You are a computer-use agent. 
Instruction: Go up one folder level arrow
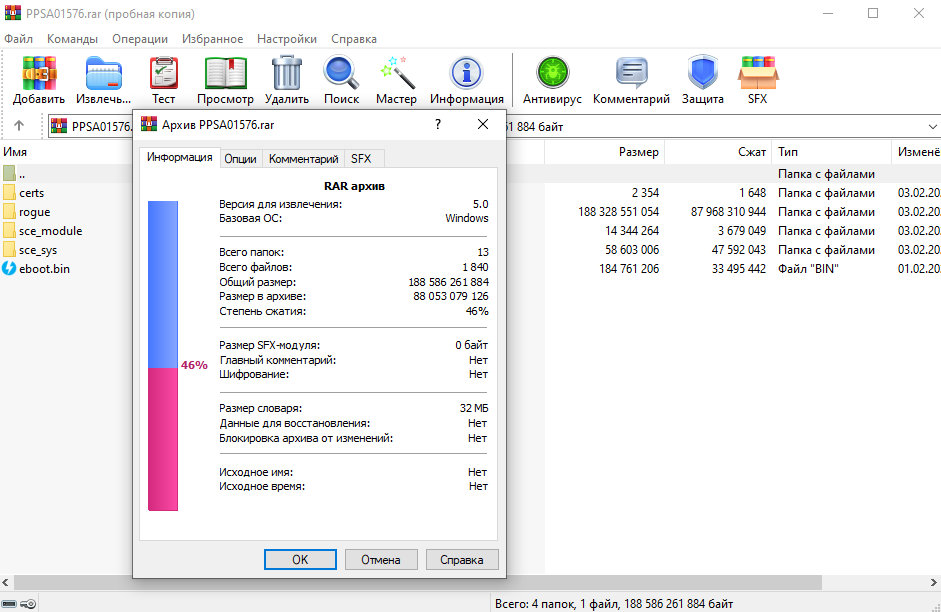pos(19,126)
